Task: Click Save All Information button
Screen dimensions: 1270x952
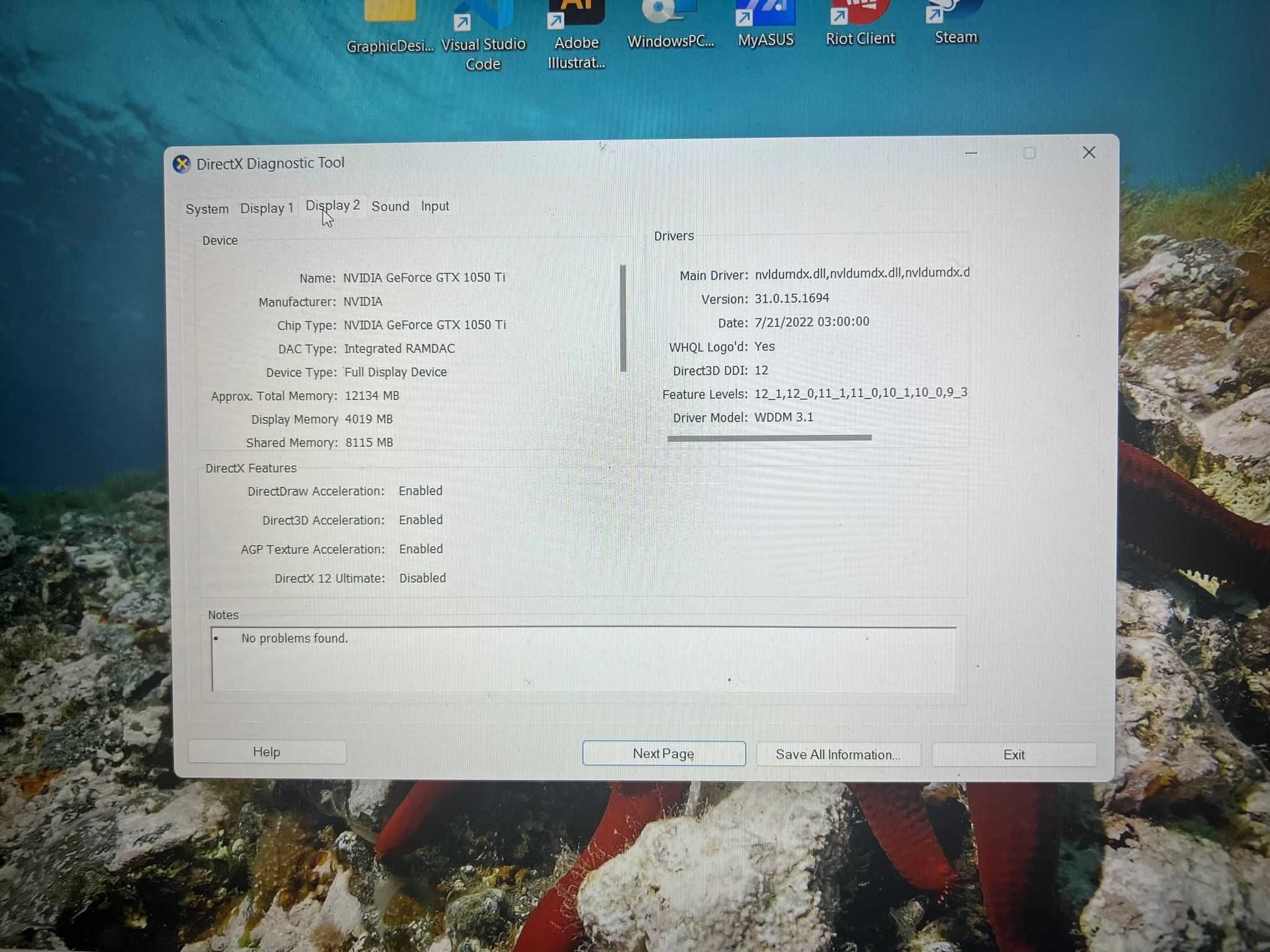Action: tap(838, 754)
